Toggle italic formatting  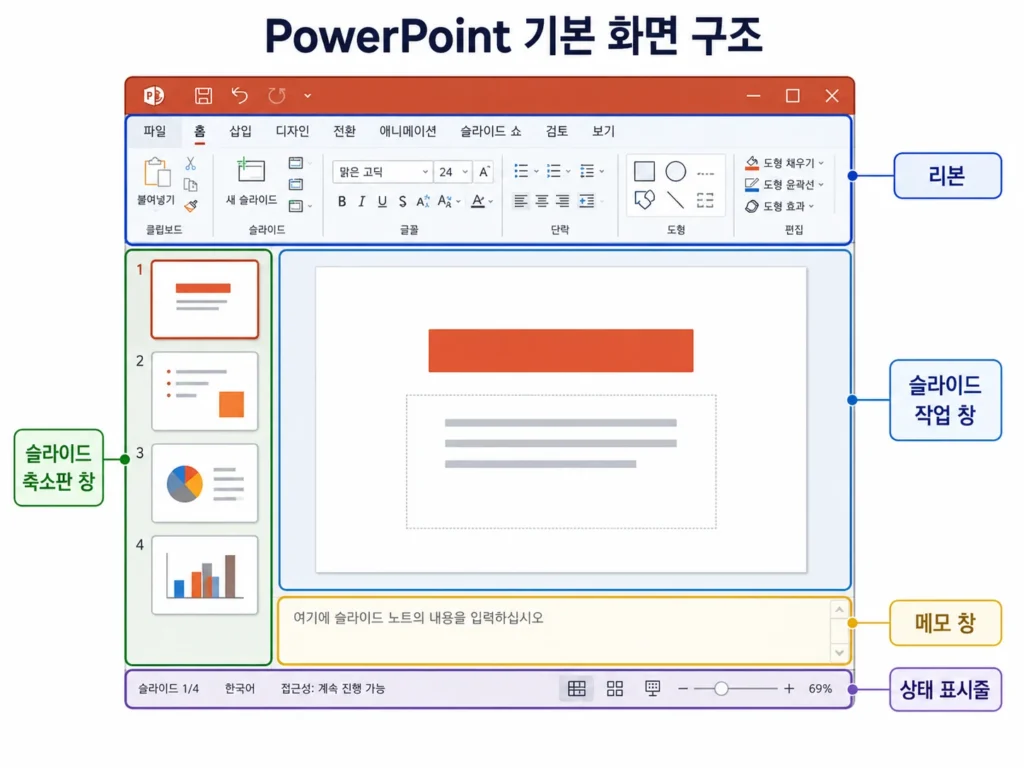[362, 202]
